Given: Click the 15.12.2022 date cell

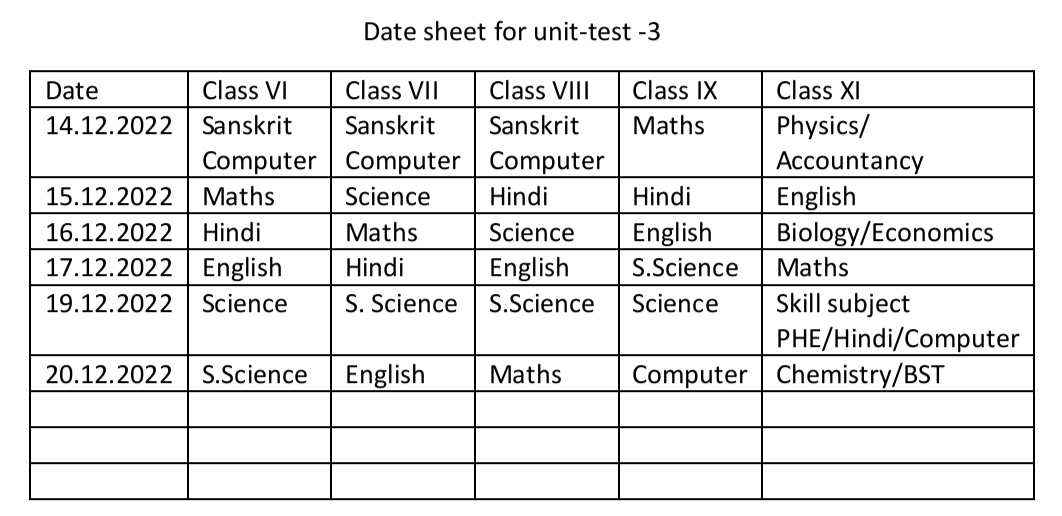Looking at the screenshot, I should click(x=109, y=196).
